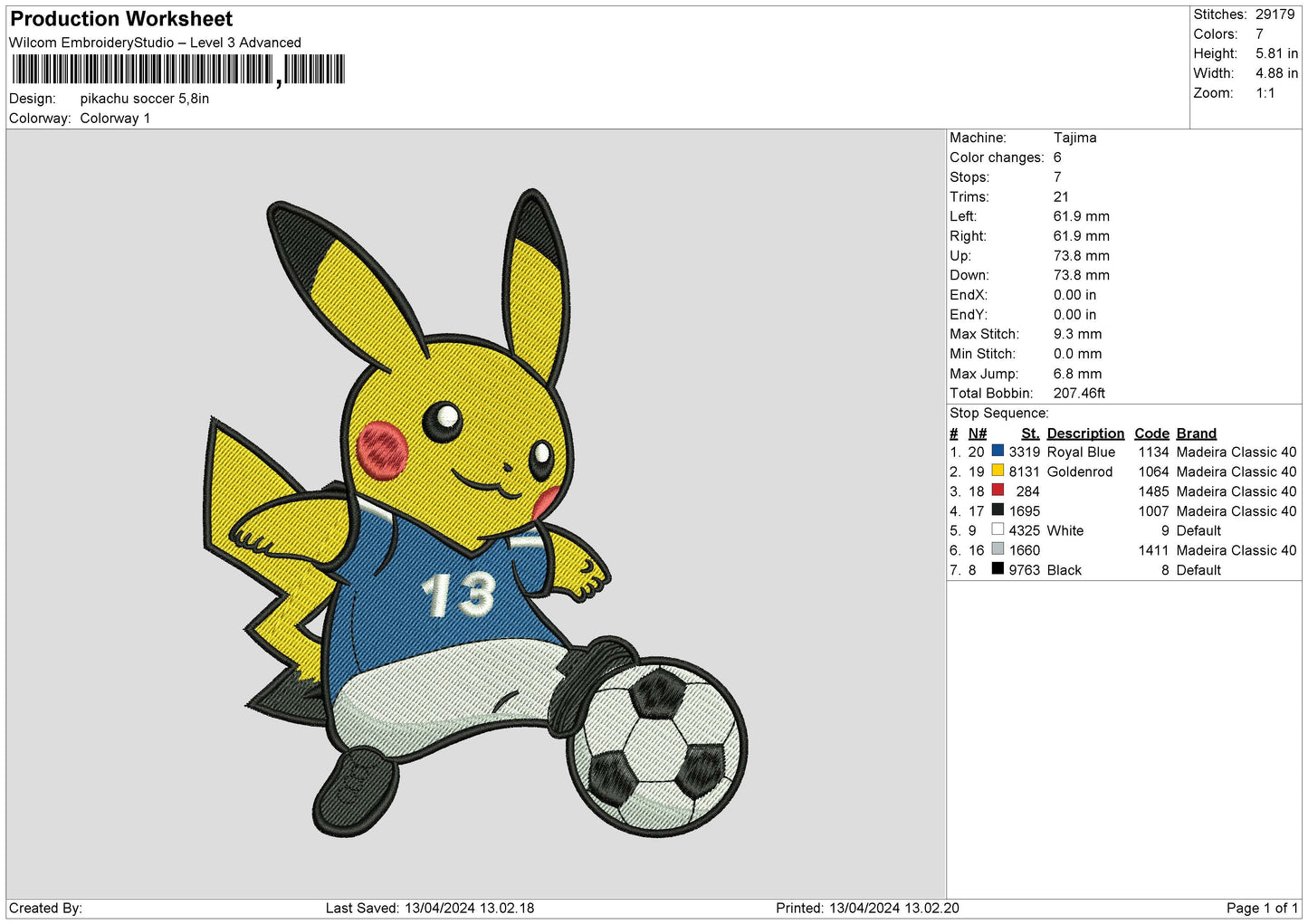This screenshot has height=924, width=1308.
Task: Click the thread code '1411'
Action: tap(1153, 550)
